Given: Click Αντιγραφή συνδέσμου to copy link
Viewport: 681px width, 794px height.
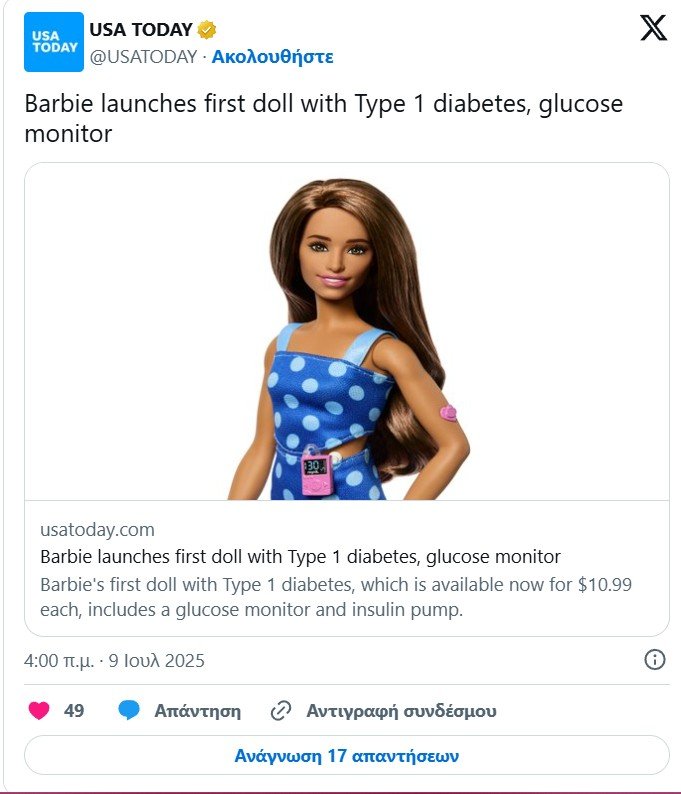Looking at the screenshot, I should (401, 711).
